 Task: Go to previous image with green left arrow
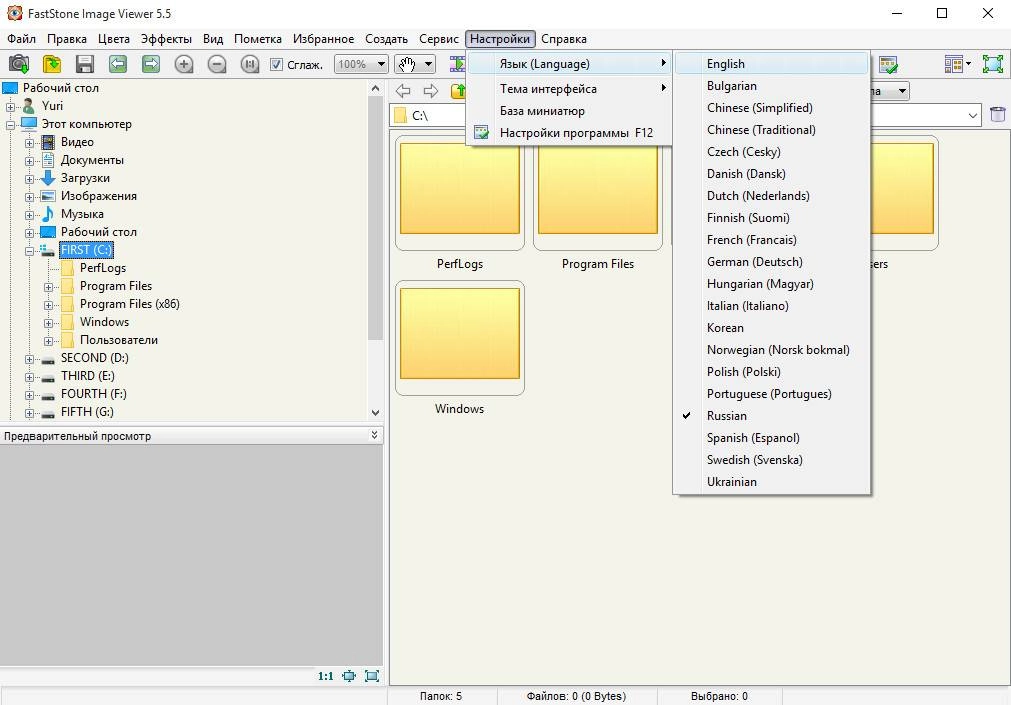tap(117, 64)
